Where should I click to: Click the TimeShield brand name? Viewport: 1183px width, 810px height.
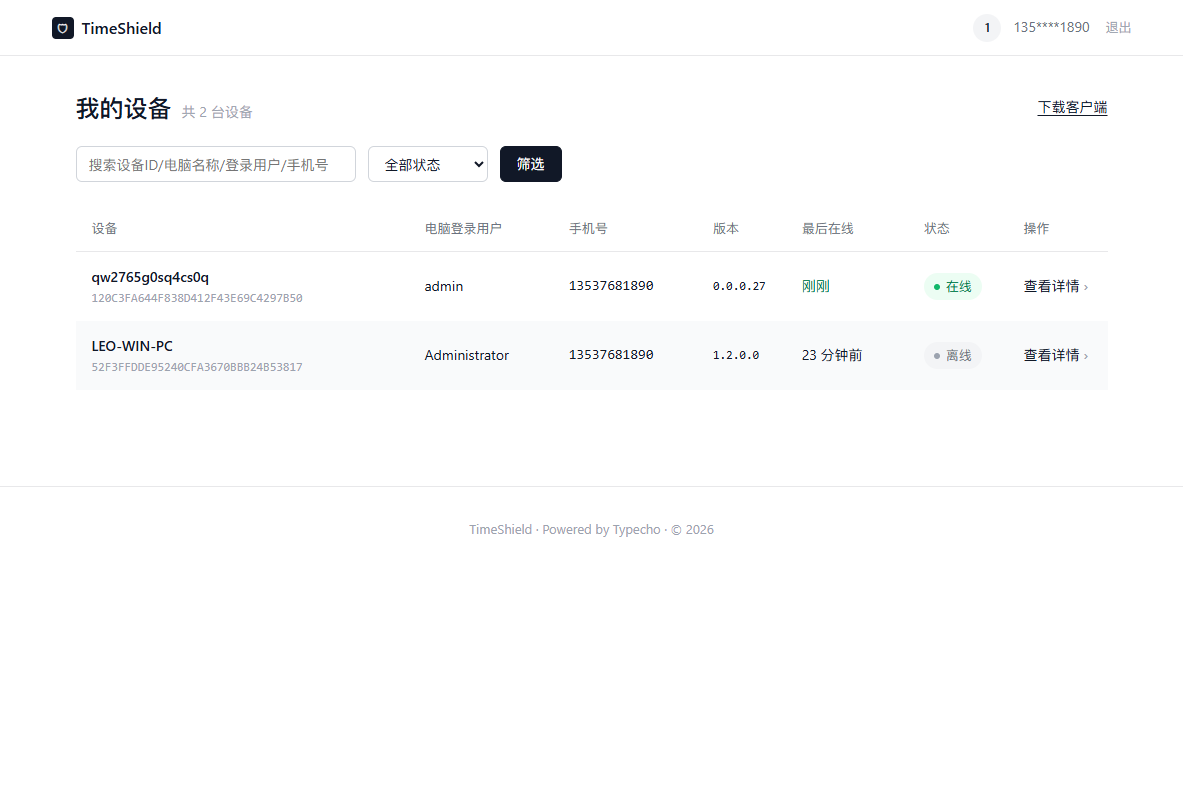[121, 29]
